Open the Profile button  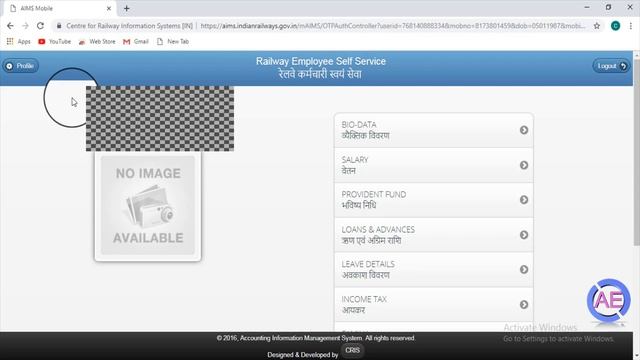(21, 66)
